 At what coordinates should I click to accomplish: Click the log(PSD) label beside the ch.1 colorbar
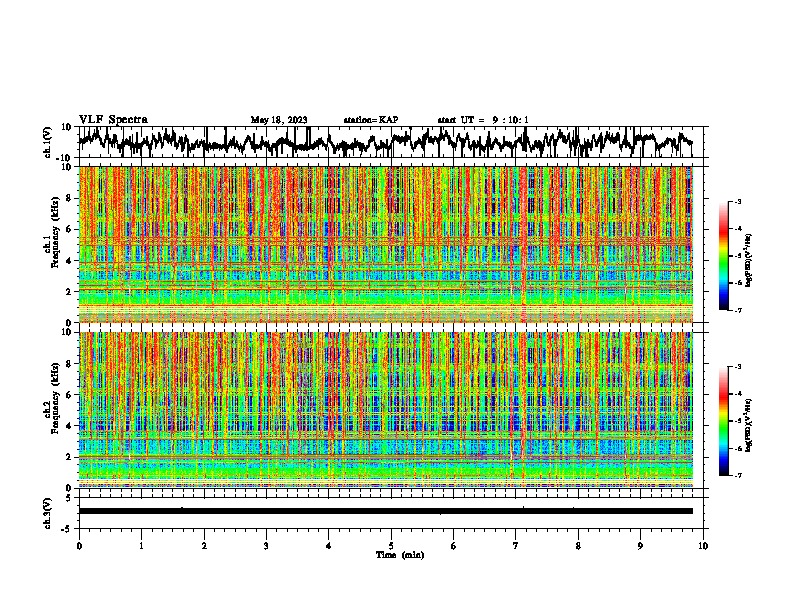pyautogui.click(x=749, y=261)
